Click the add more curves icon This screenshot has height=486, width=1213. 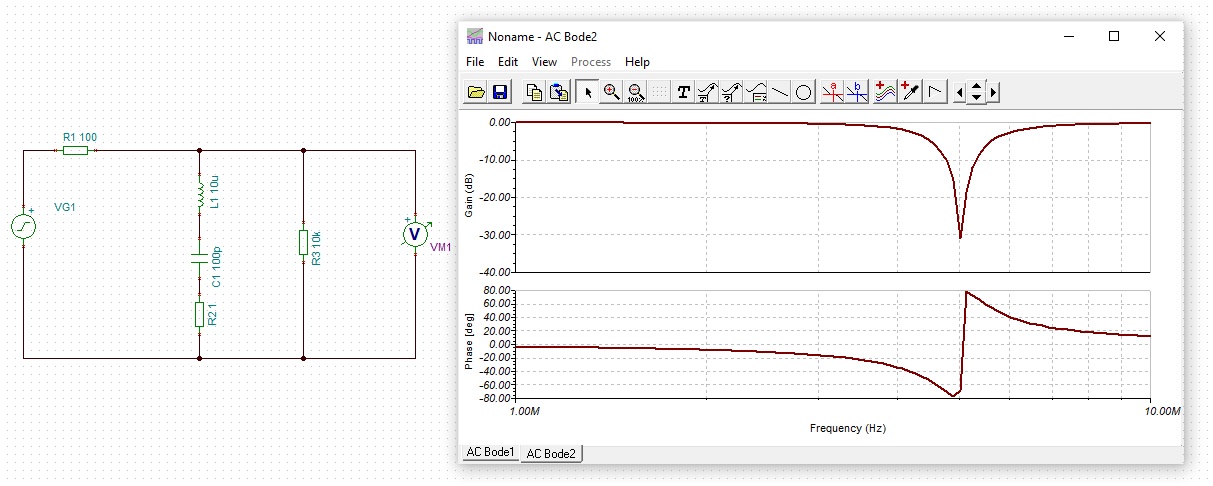pyautogui.click(x=886, y=93)
